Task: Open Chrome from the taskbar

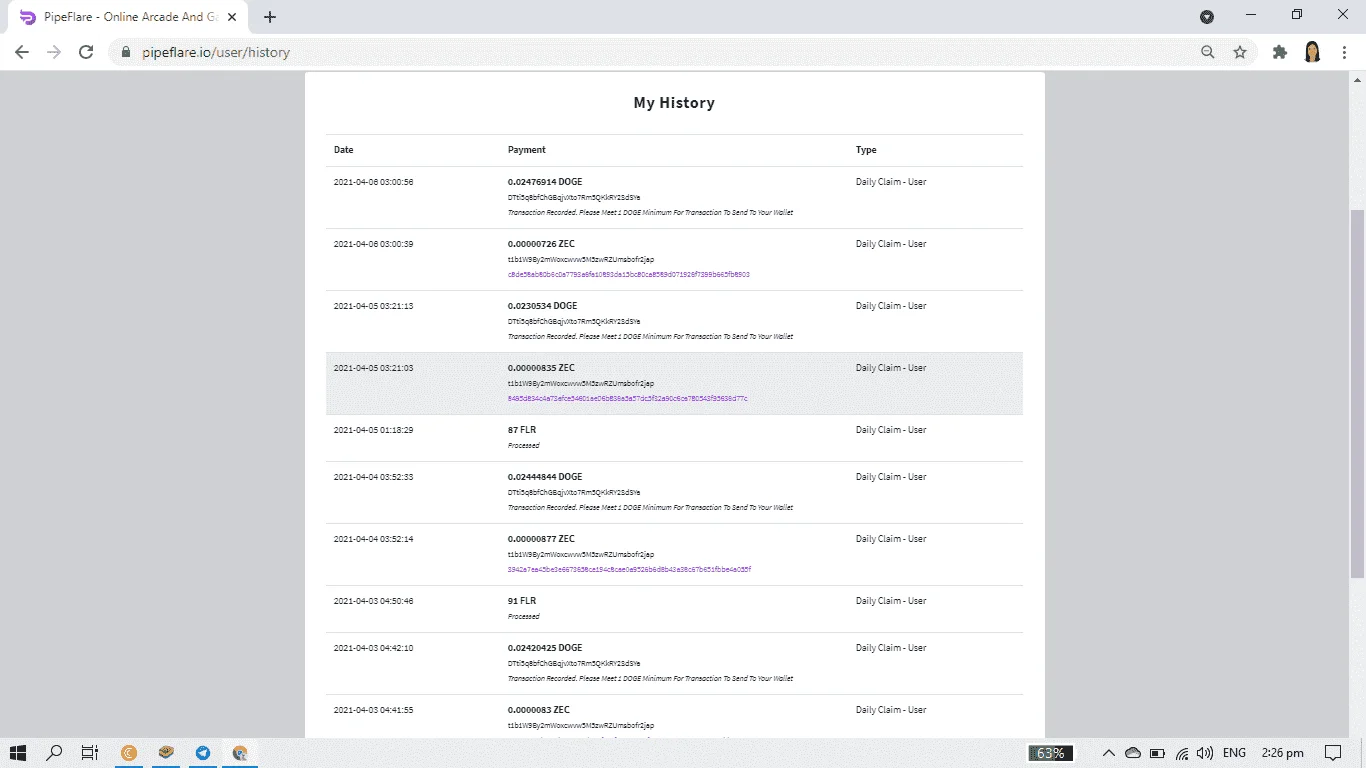Action: (x=240, y=753)
